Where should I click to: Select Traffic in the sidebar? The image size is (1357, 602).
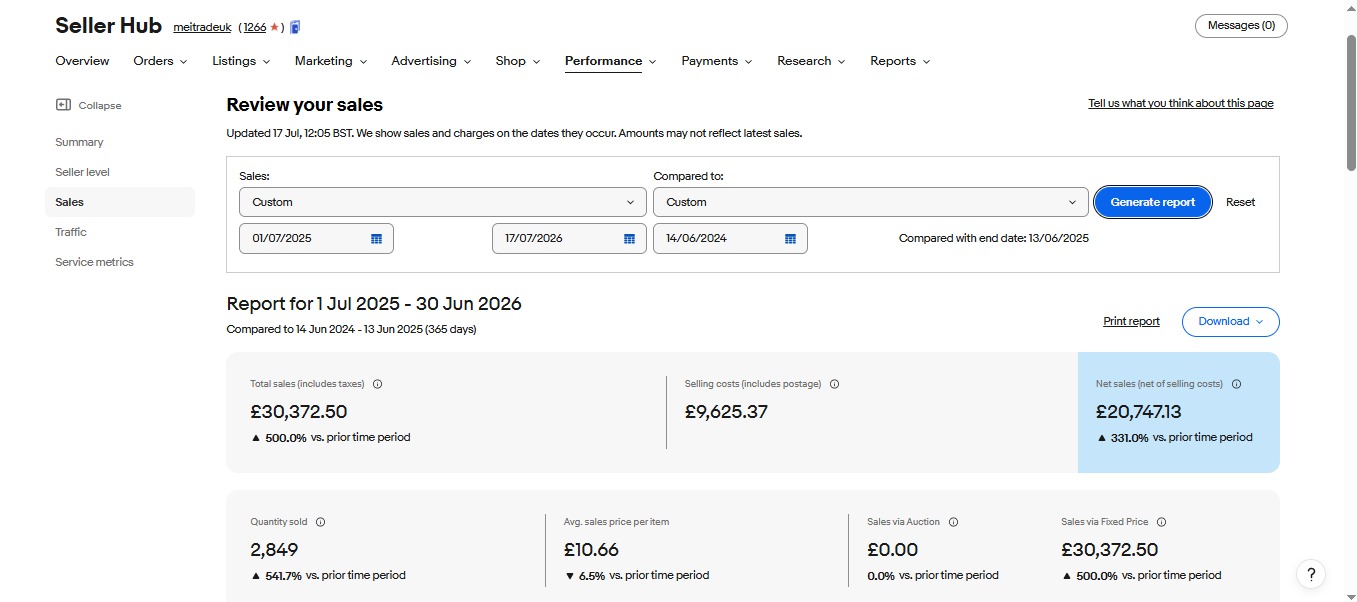point(71,232)
